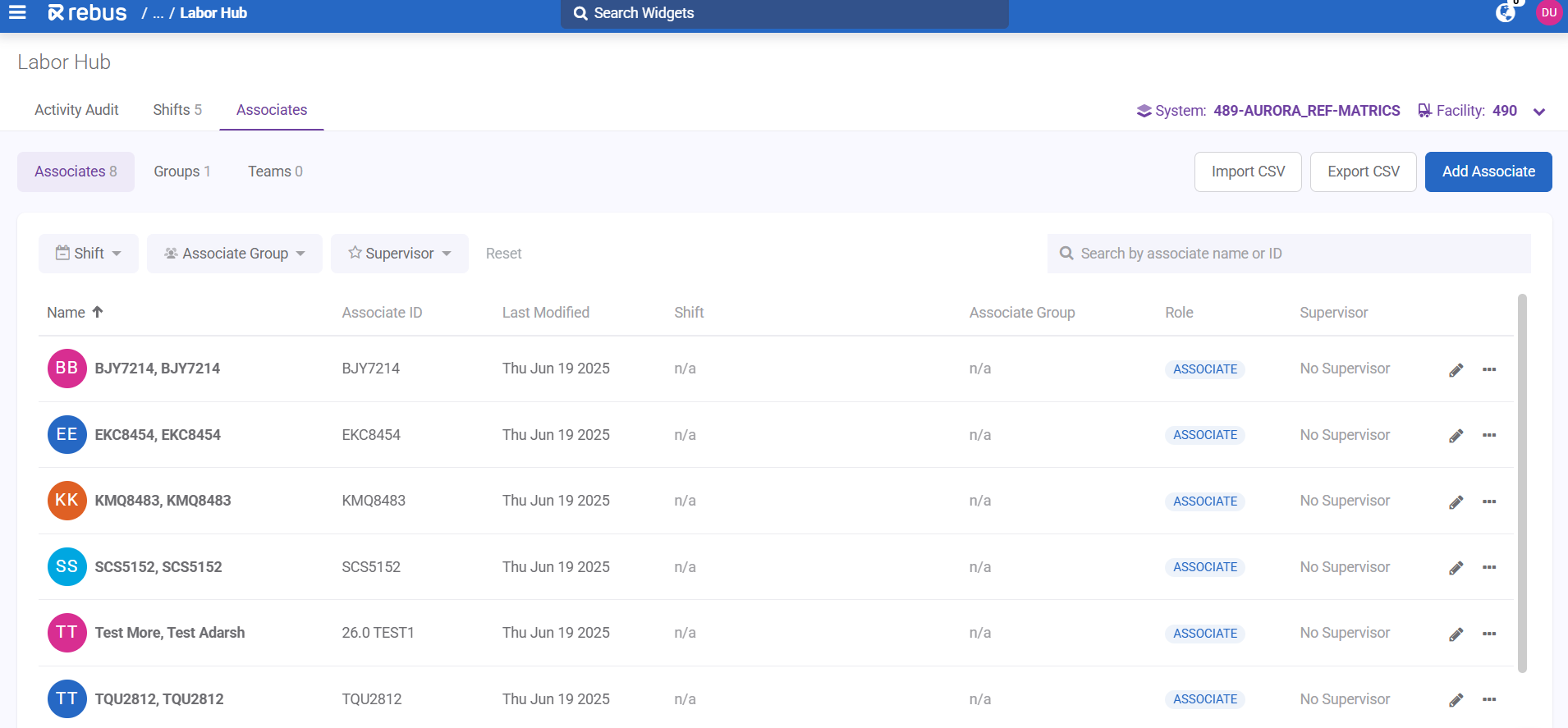Viewport: 1568px width, 728px height.
Task: Open the DU user avatar menu
Action: 1548,13
